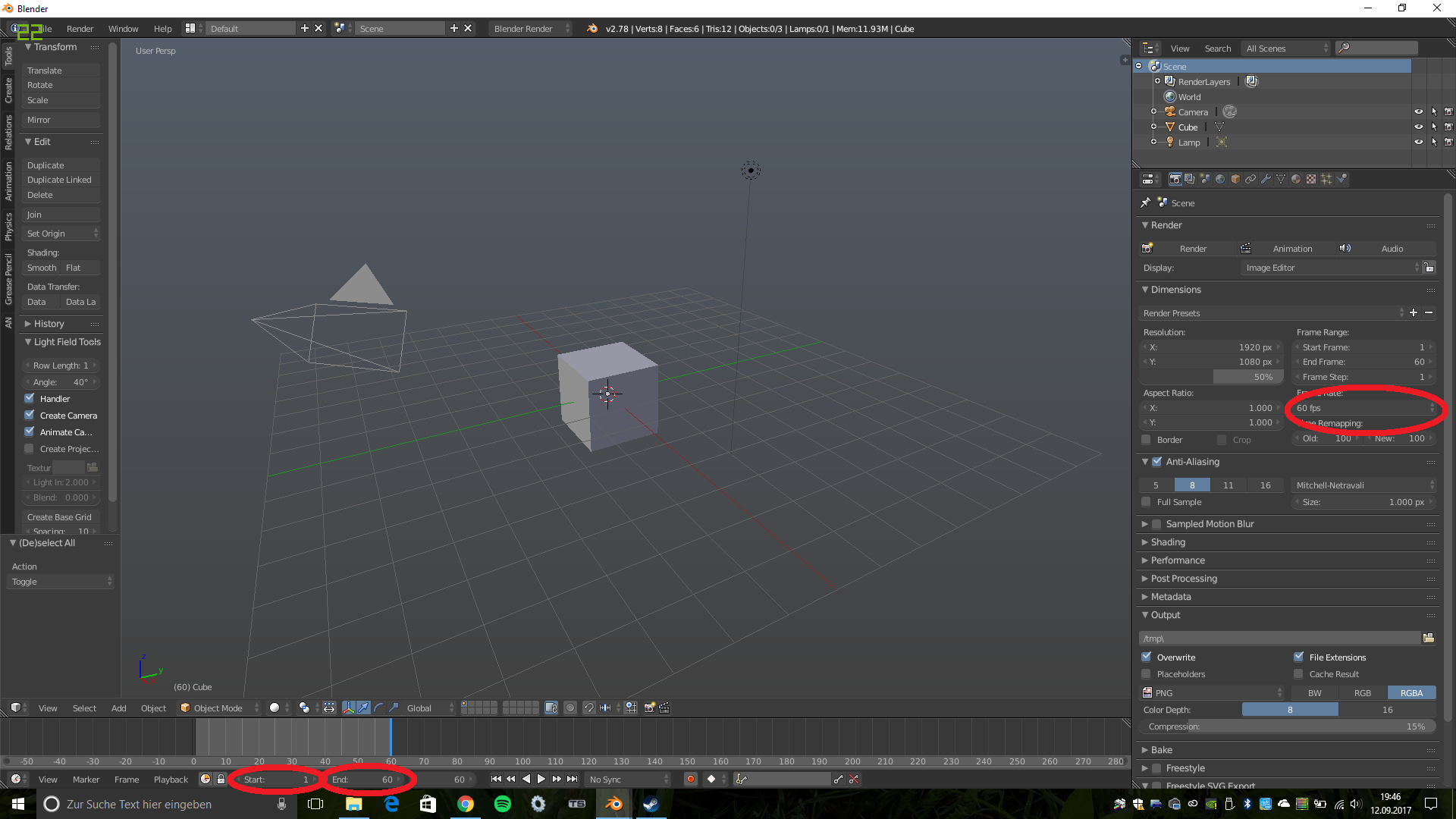The image size is (1456, 819).
Task: Click the play animation button in timeline
Action: [541, 779]
